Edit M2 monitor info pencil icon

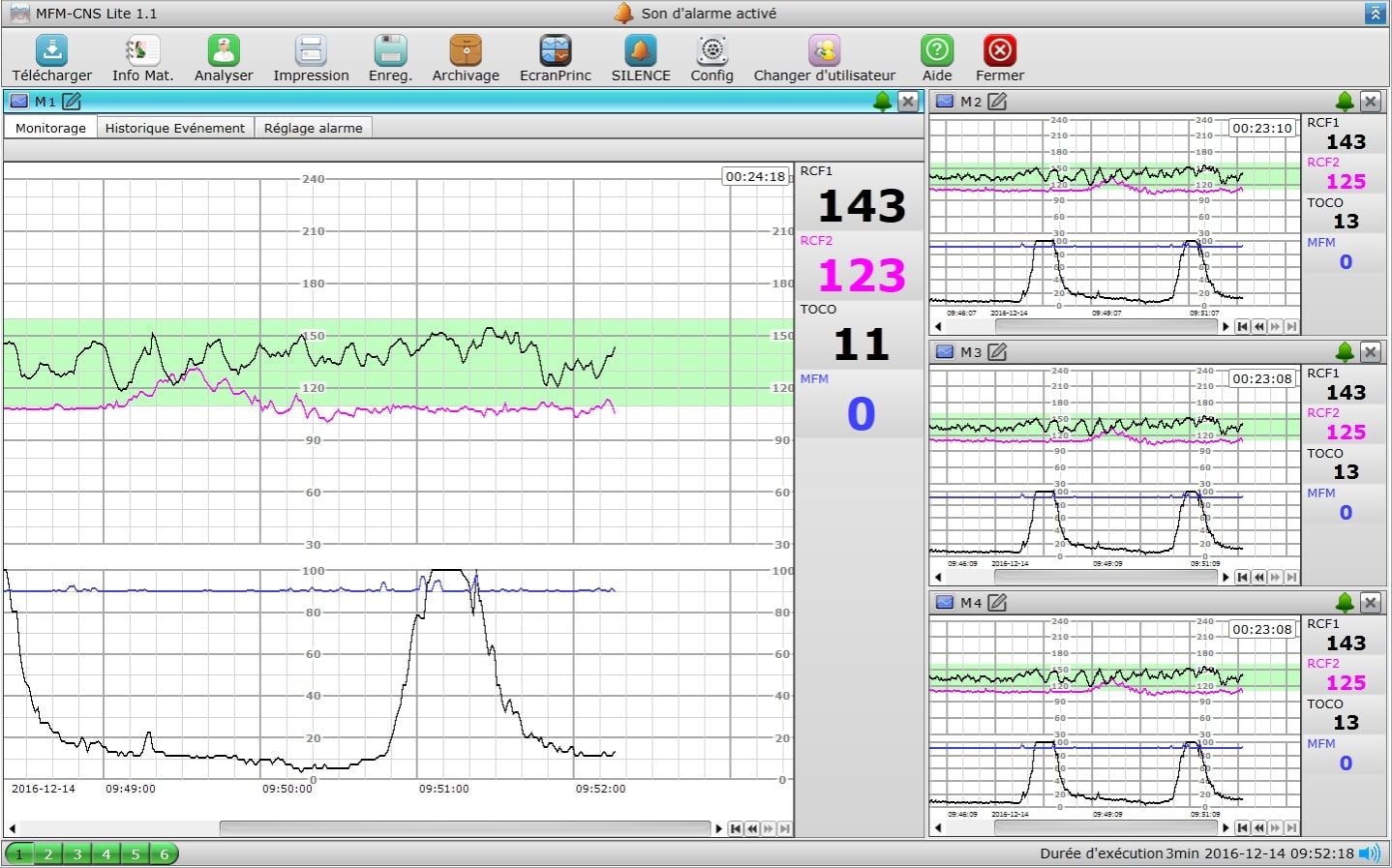tap(997, 102)
